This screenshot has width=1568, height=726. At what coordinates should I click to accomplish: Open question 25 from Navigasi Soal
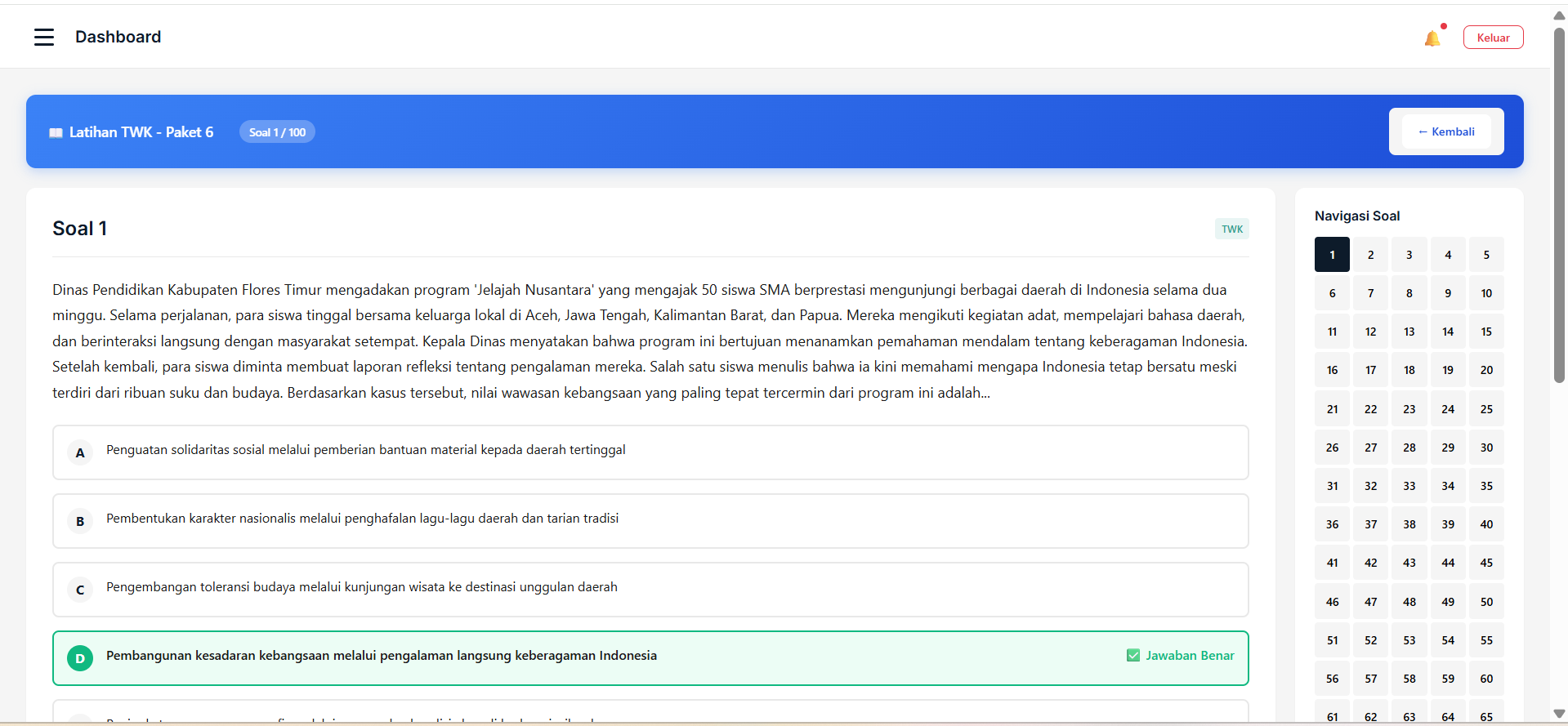pos(1485,409)
